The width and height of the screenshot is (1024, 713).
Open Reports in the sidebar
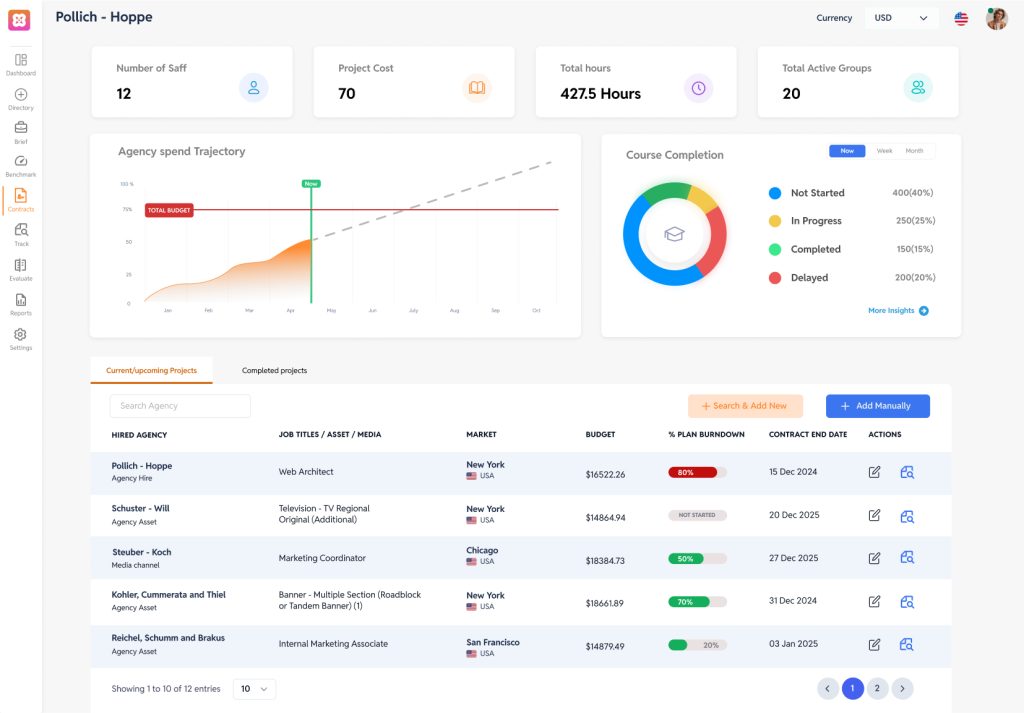21,300
